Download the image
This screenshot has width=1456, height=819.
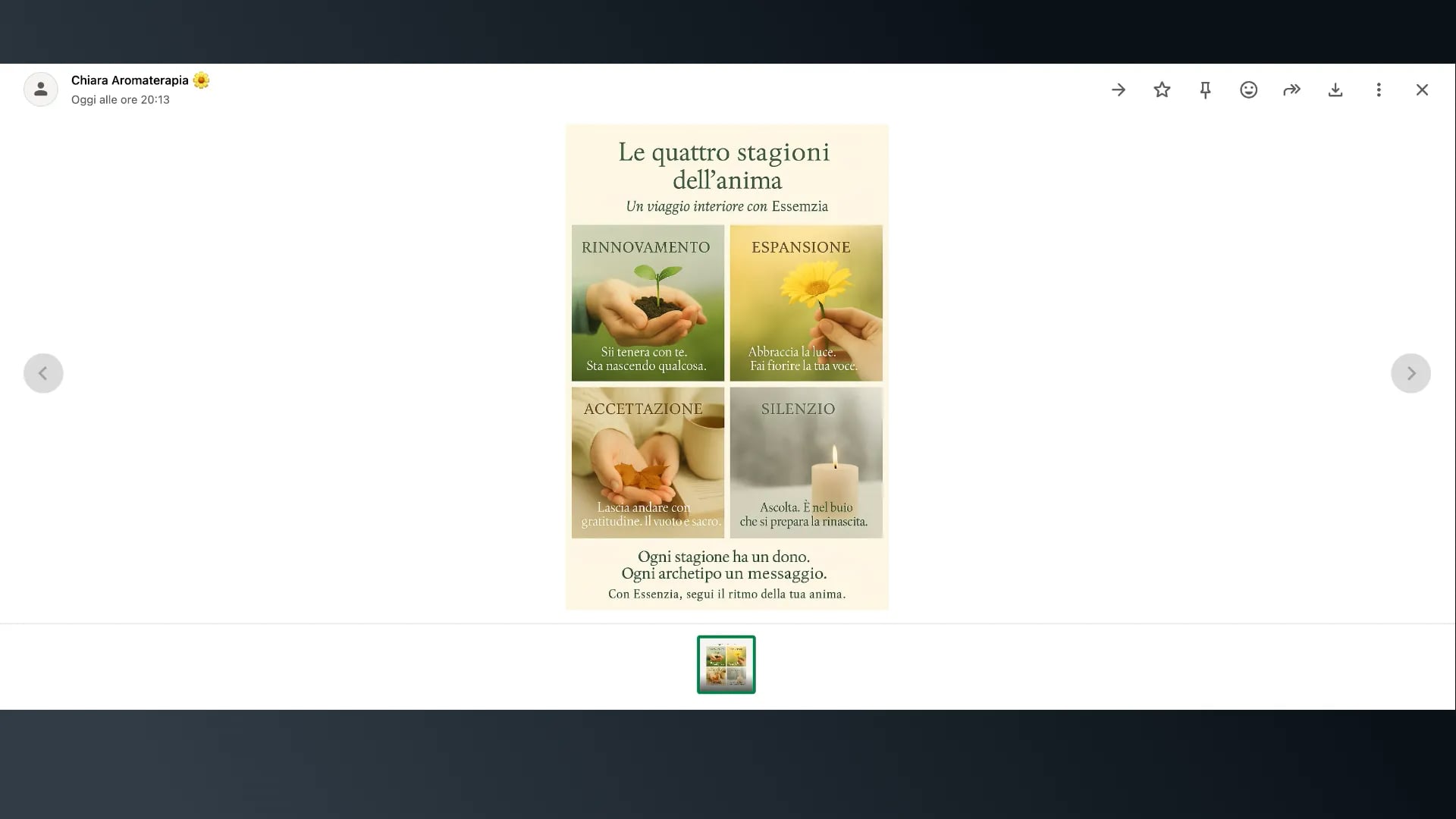pyautogui.click(x=1335, y=90)
